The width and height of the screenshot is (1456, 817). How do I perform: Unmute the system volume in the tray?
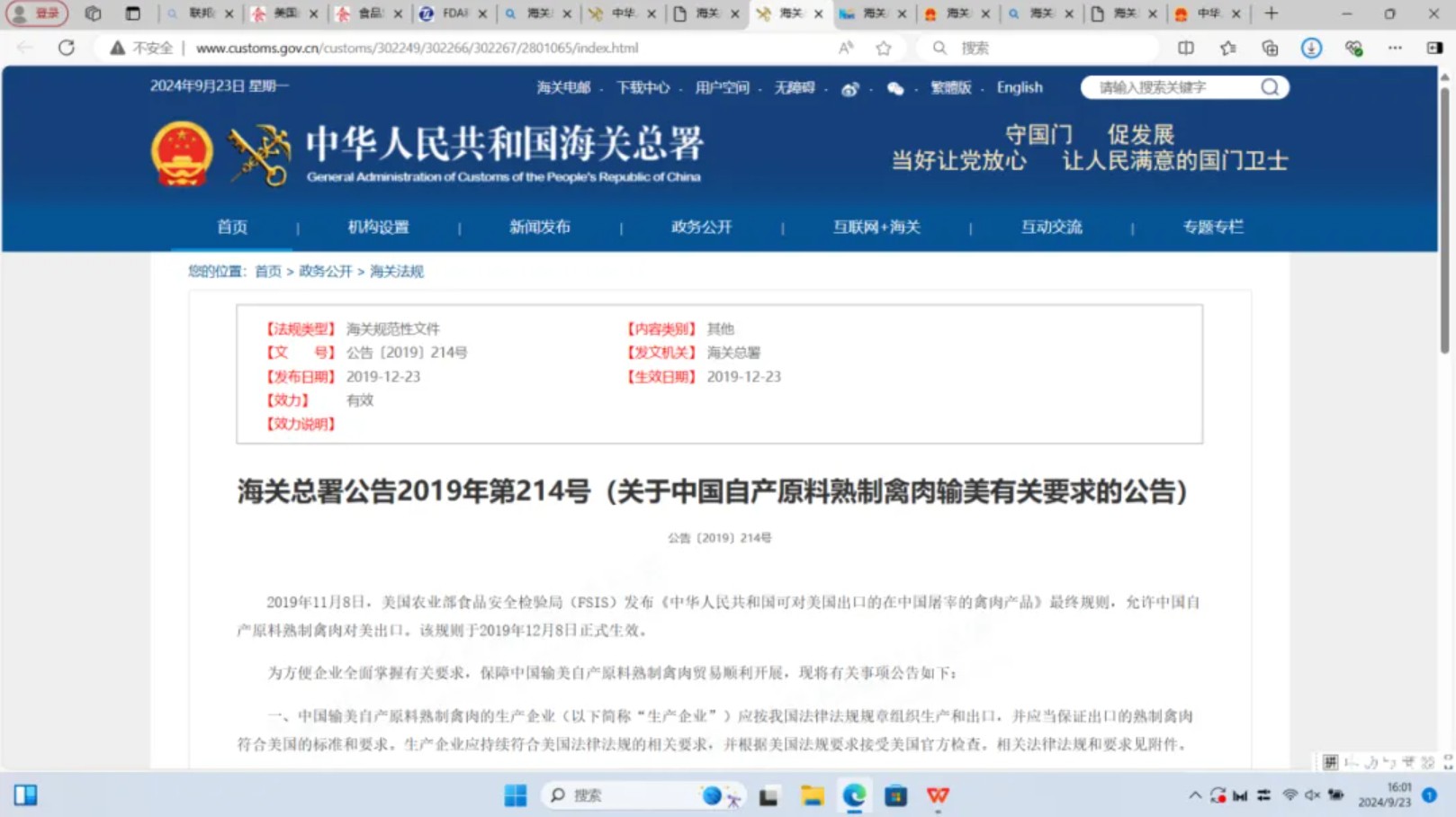1314,795
